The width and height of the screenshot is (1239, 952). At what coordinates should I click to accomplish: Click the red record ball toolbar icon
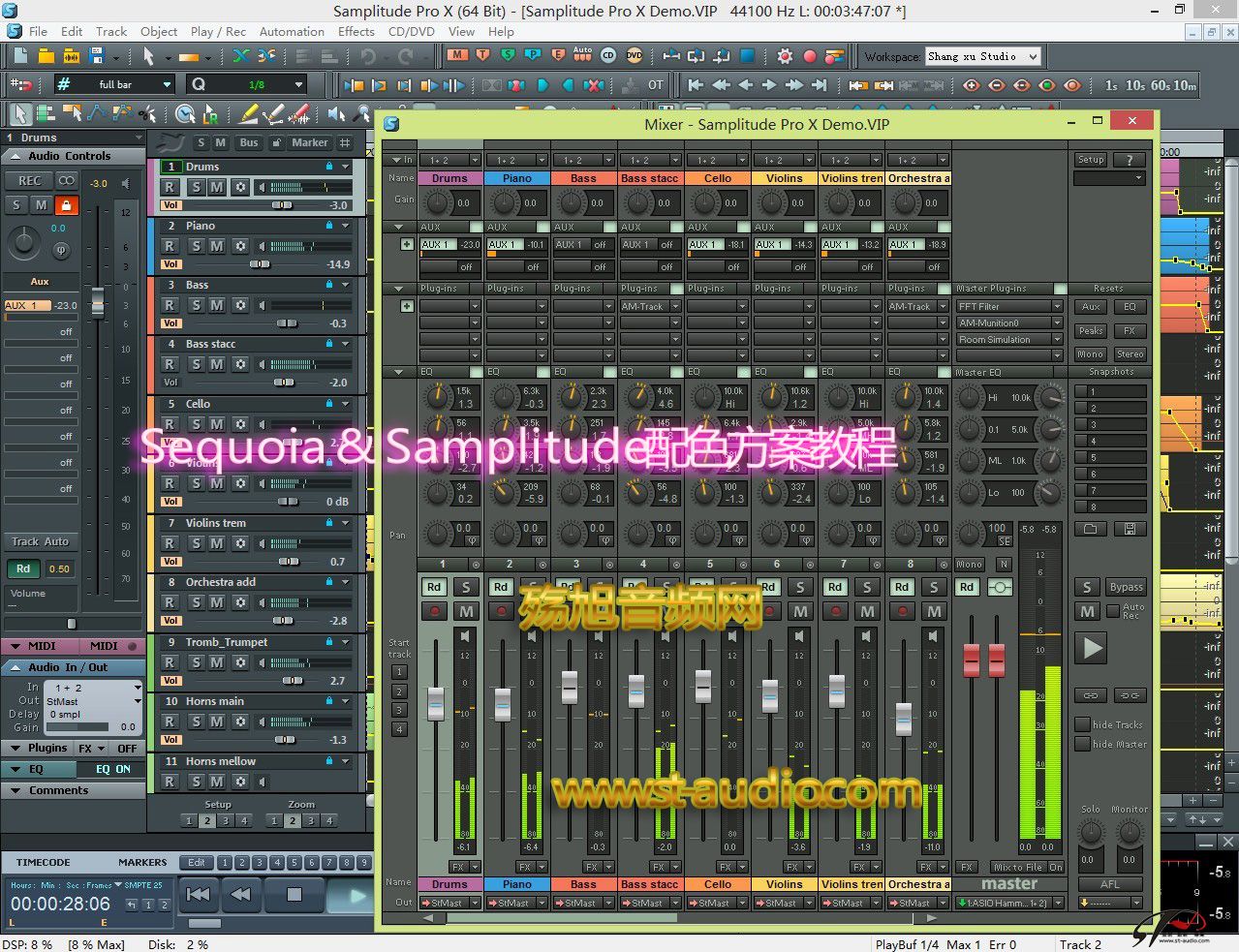click(x=810, y=56)
